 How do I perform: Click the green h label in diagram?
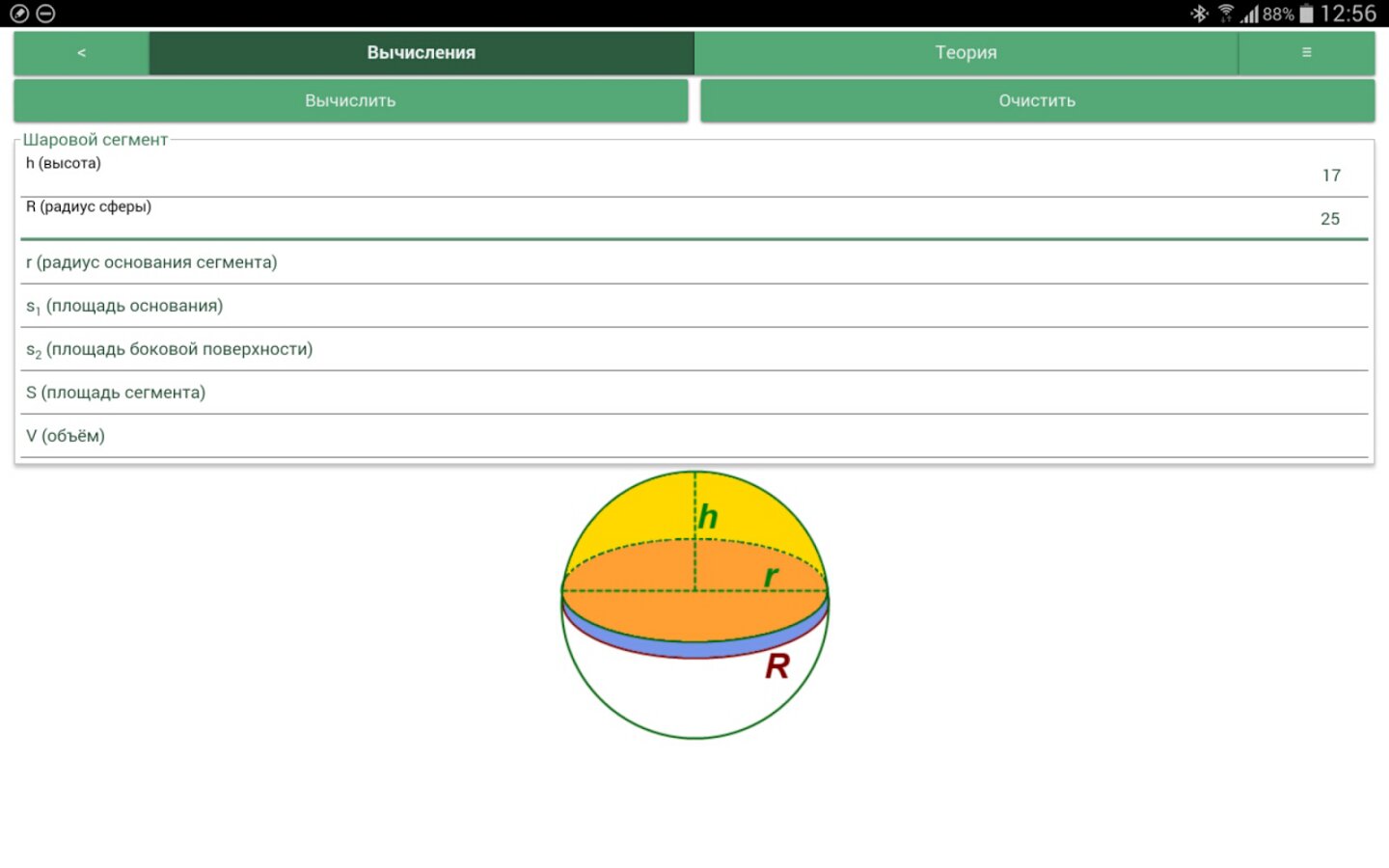click(x=708, y=517)
